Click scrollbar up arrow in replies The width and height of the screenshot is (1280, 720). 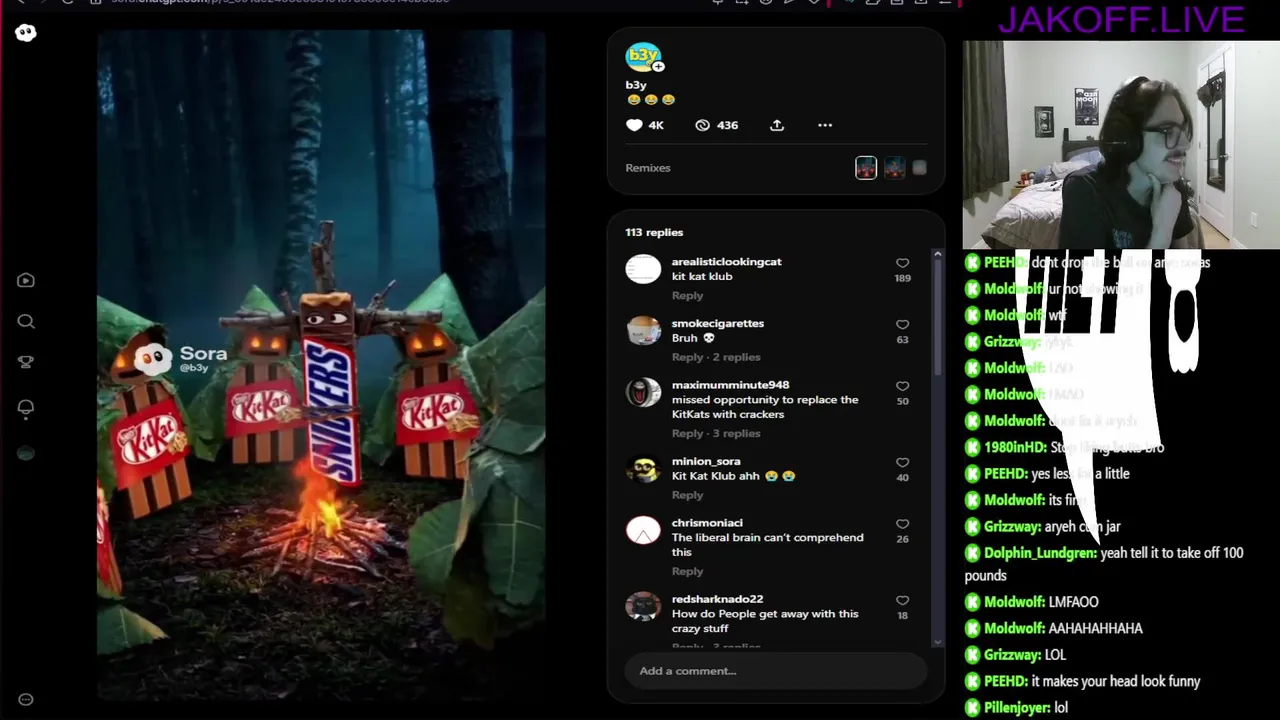(937, 255)
